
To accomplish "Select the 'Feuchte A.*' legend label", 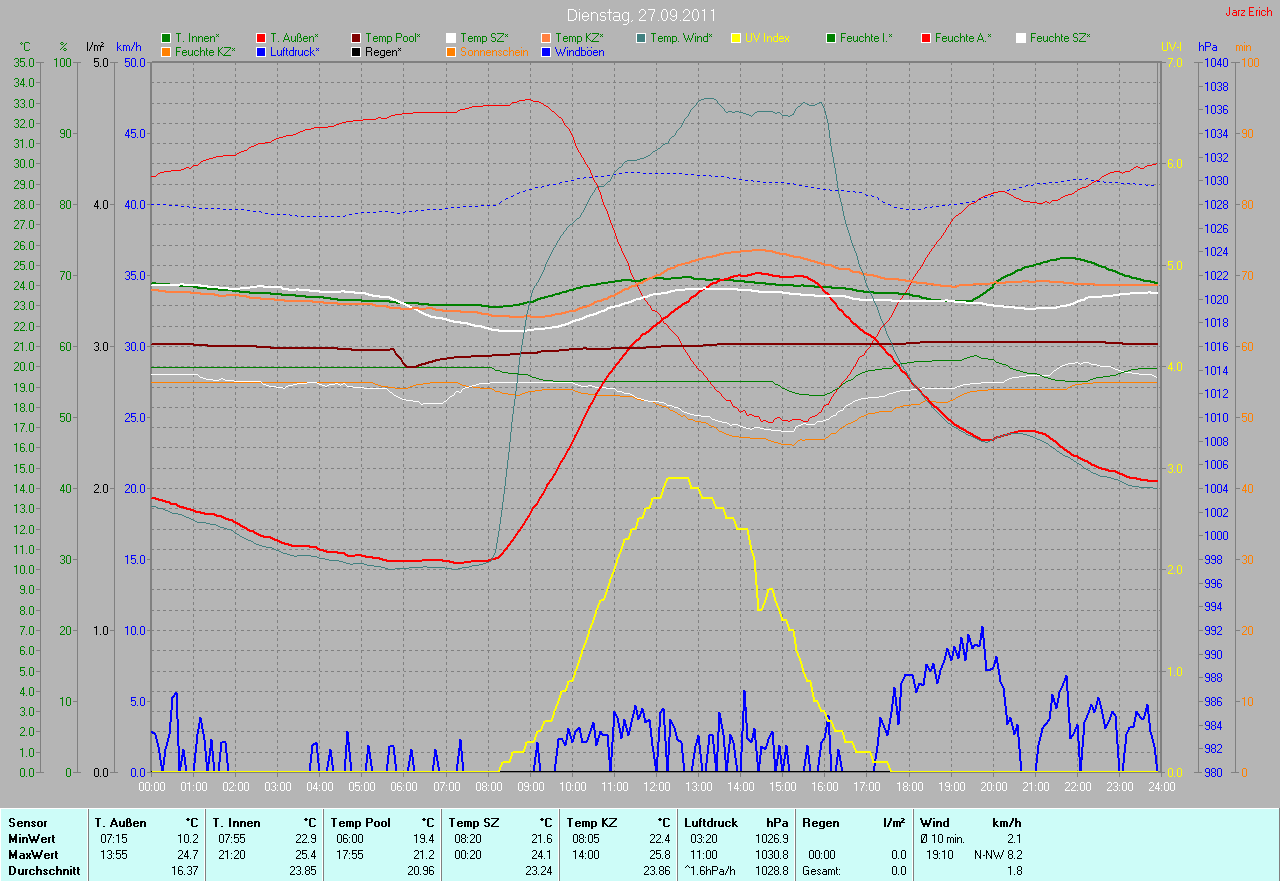I will [963, 38].
